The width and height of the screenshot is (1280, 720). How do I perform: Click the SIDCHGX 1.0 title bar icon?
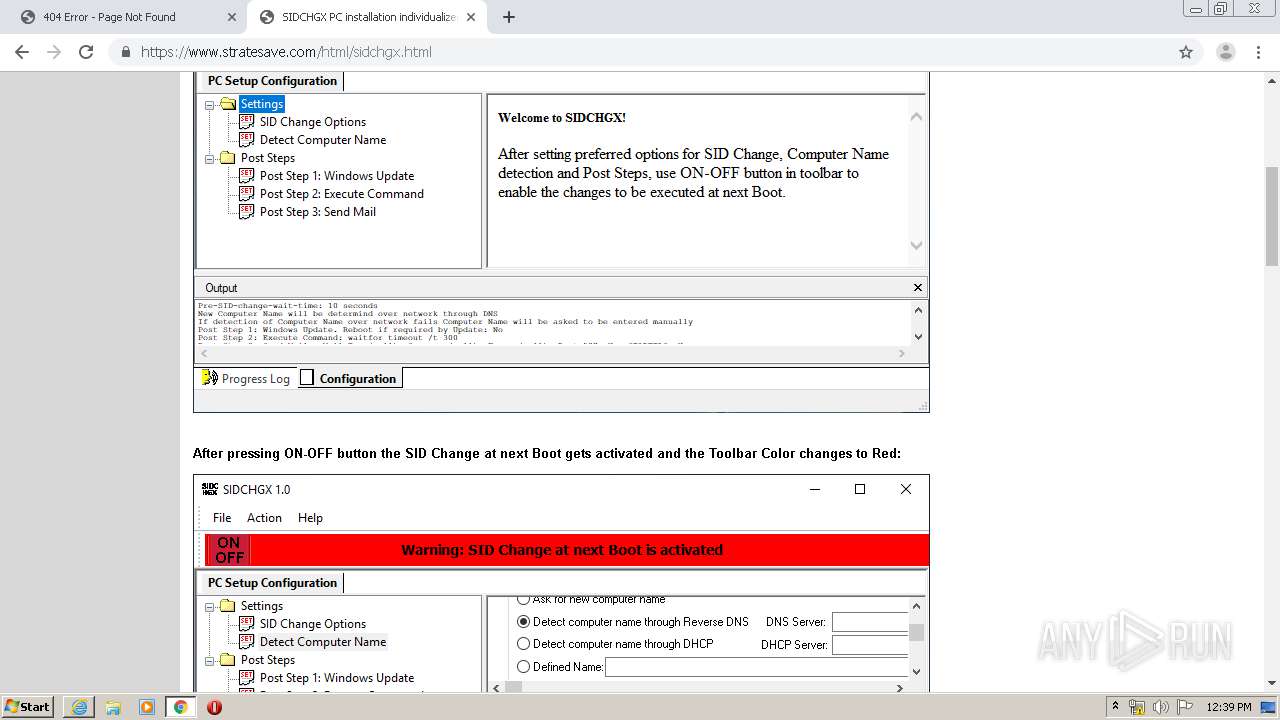pos(209,489)
